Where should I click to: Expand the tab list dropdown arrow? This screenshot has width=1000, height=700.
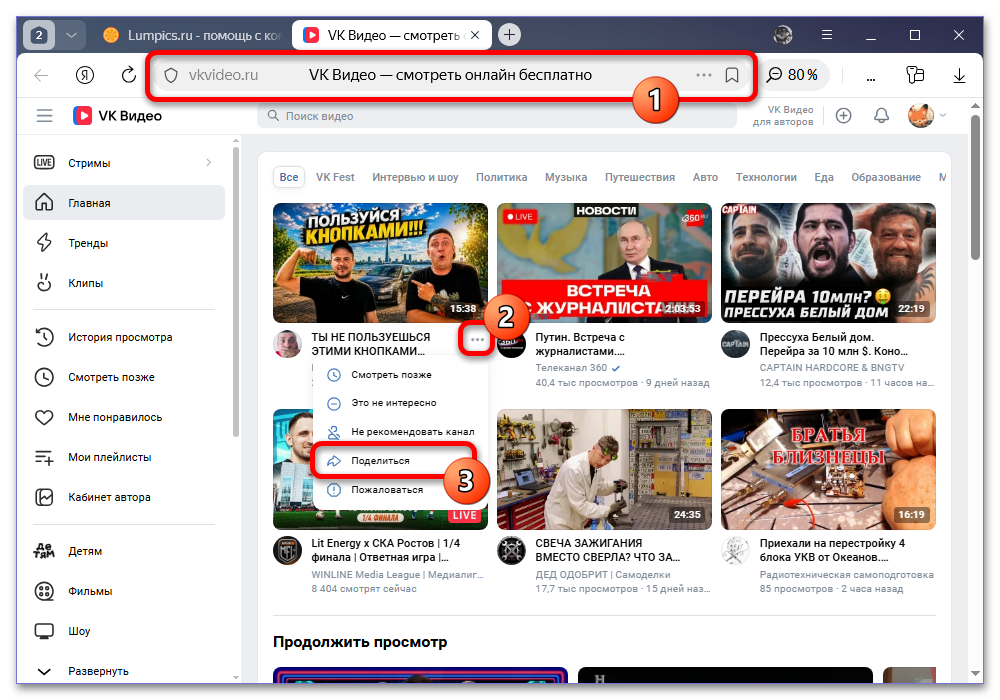[x=71, y=35]
